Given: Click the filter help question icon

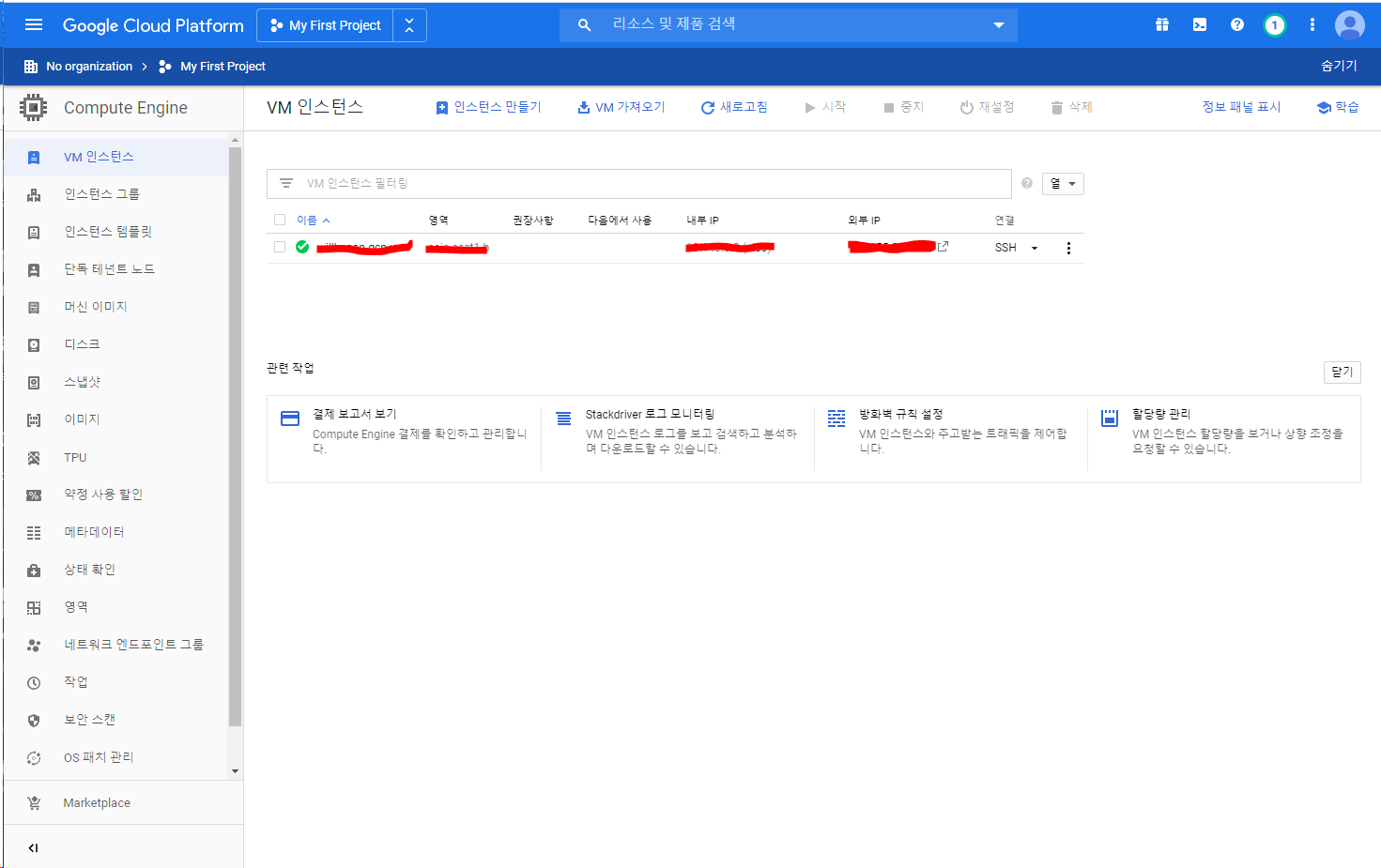Looking at the screenshot, I should (x=1027, y=184).
